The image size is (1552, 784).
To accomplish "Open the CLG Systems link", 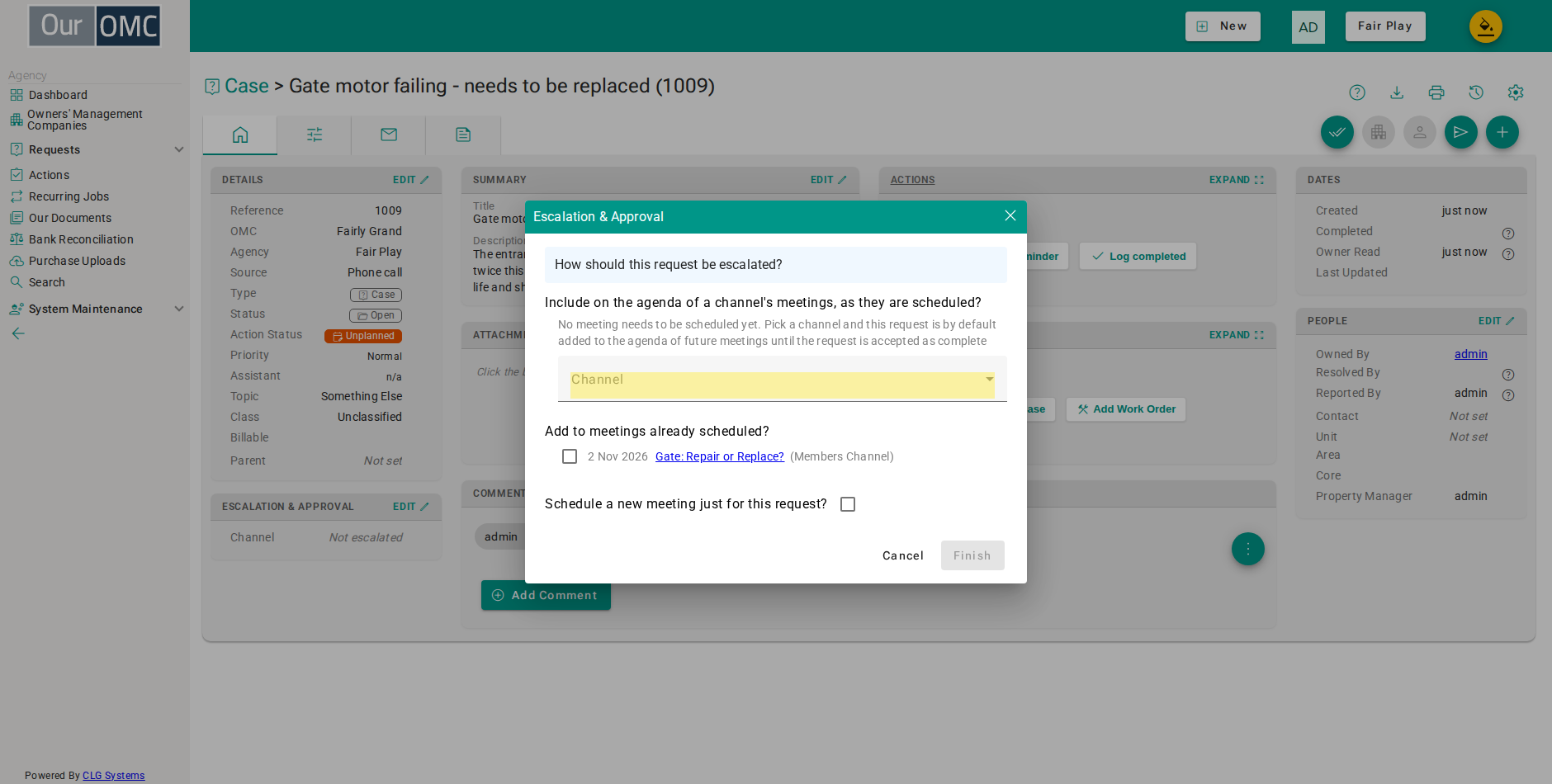I will click(x=114, y=776).
